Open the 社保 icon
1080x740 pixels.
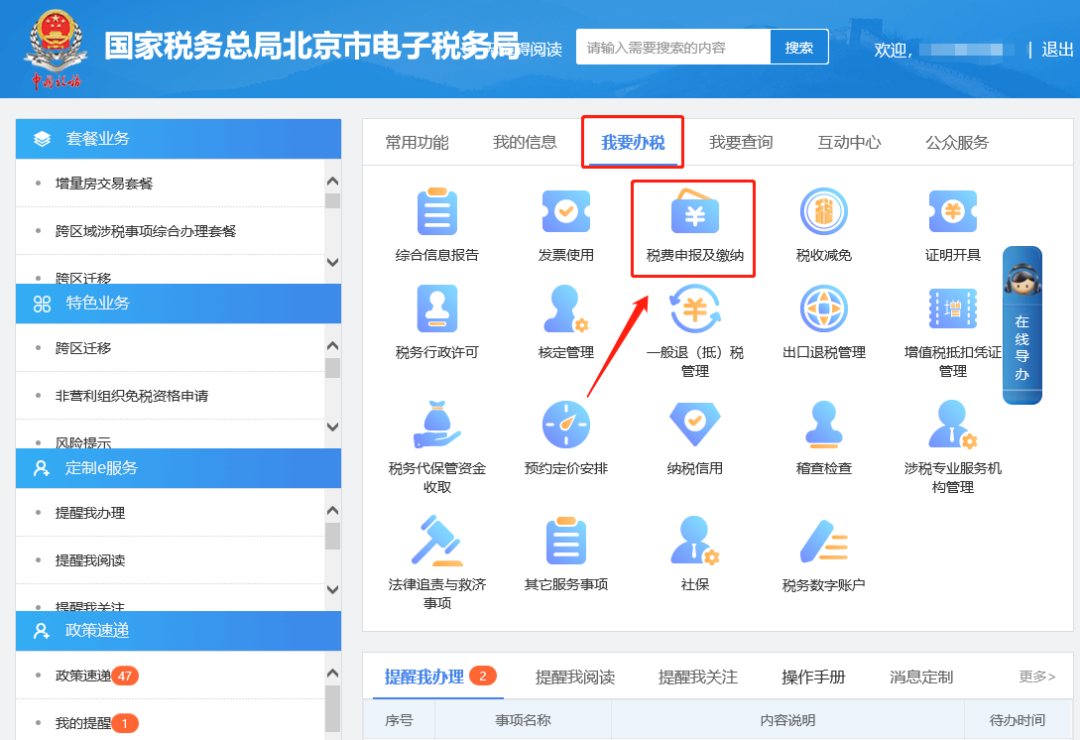(694, 541)
